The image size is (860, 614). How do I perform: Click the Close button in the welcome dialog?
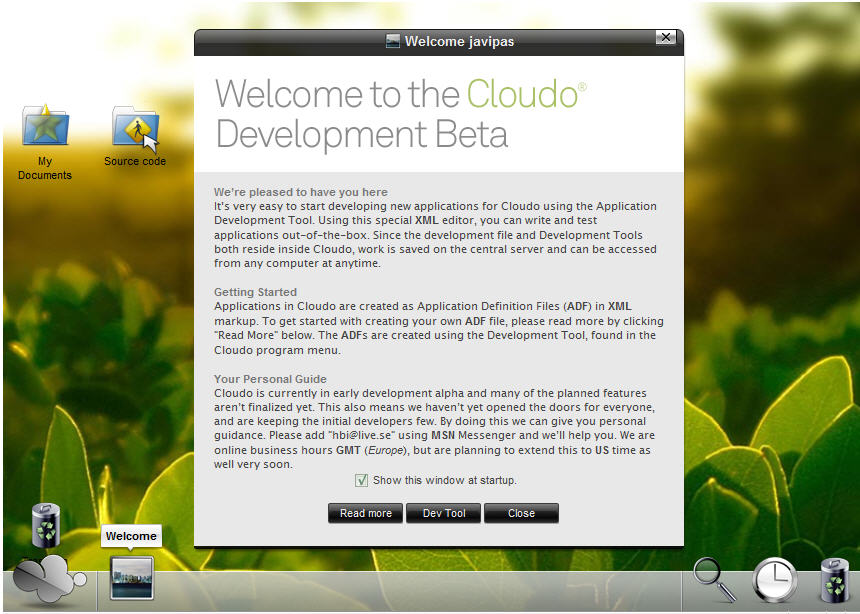tap(521, 514)
